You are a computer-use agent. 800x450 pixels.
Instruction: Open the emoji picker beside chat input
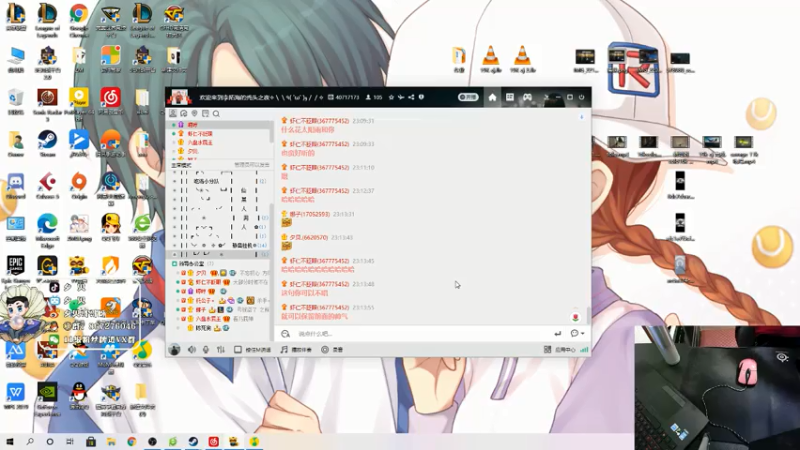(286, 334)
